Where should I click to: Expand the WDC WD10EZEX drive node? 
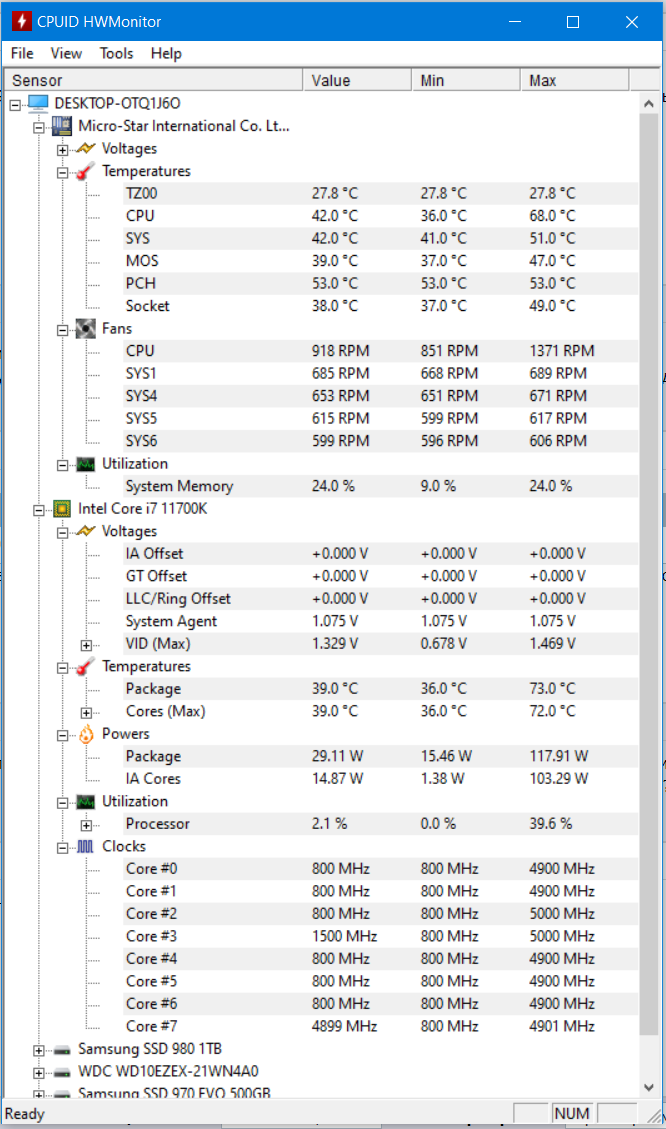38,1072
